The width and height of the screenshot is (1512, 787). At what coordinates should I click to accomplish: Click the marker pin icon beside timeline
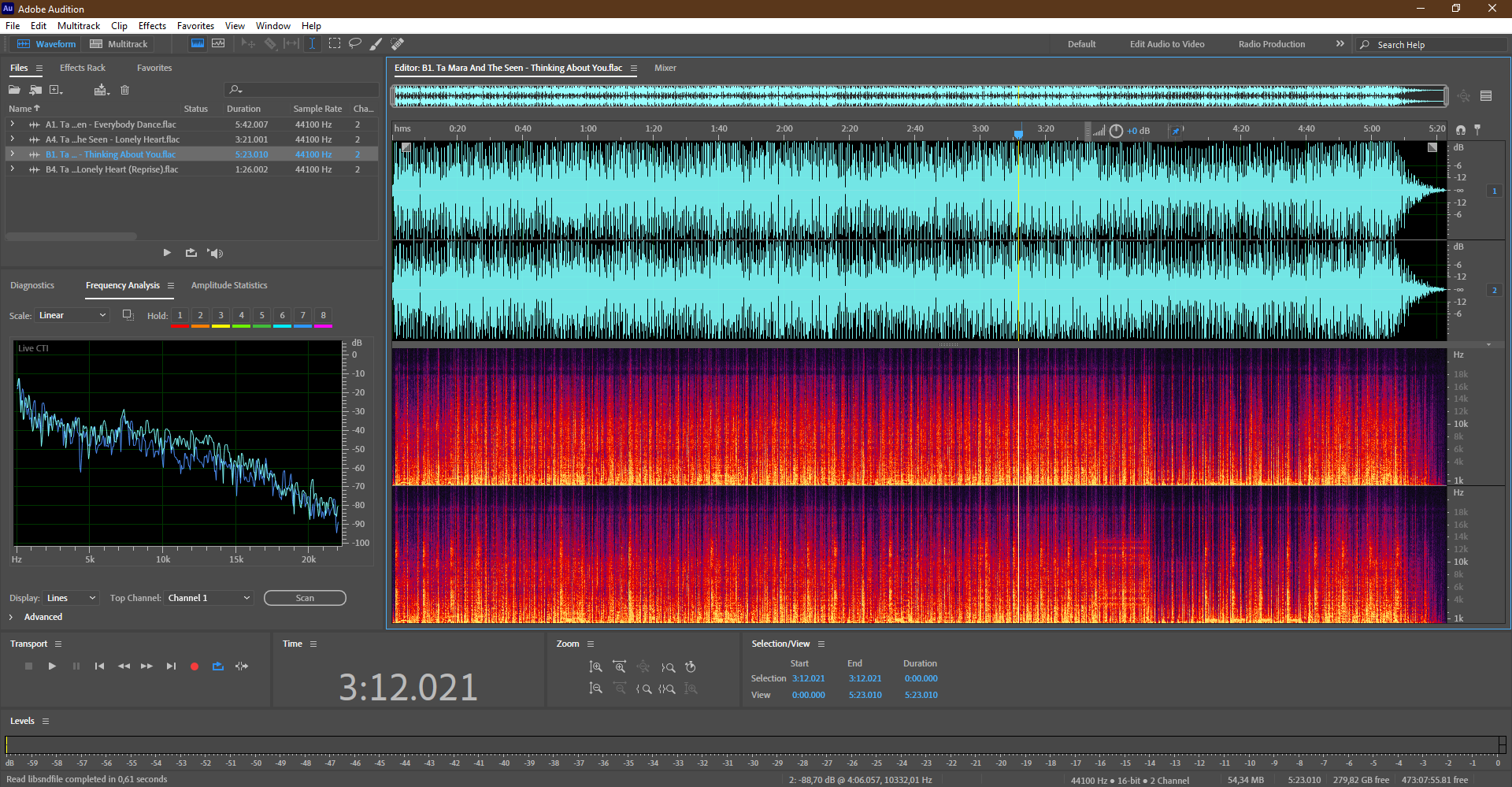point(1477,129)
